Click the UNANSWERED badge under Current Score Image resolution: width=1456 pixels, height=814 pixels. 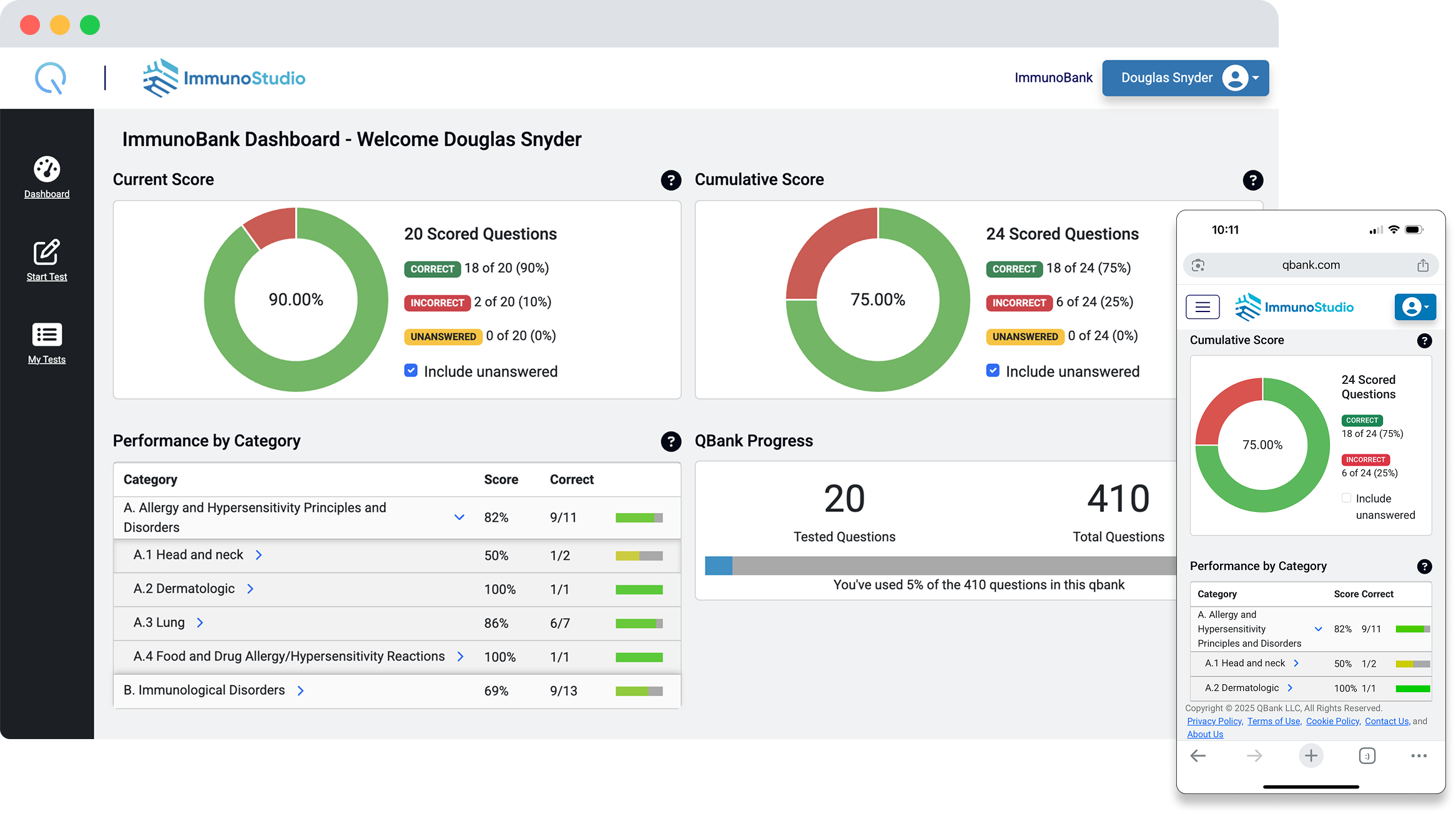(x=443, y=336)
